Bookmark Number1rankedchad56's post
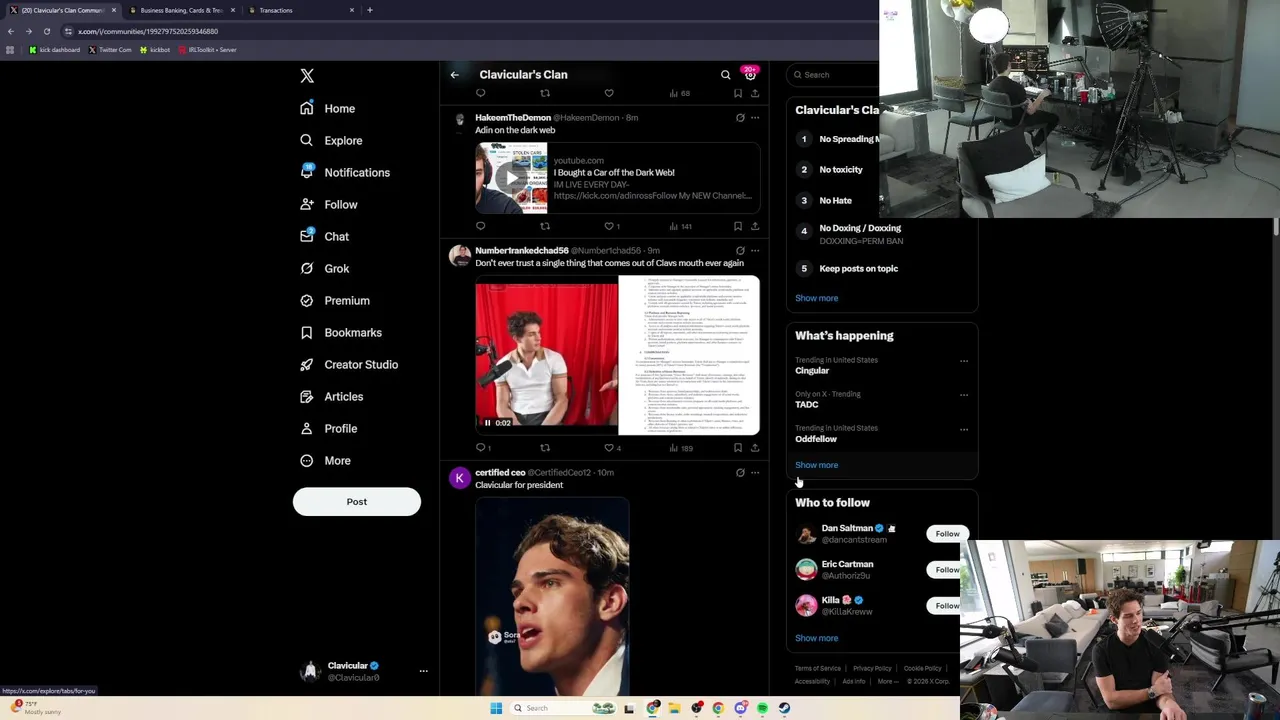Image resolution: width=1280 pixels, height=720 pixels. coord(738,448)
